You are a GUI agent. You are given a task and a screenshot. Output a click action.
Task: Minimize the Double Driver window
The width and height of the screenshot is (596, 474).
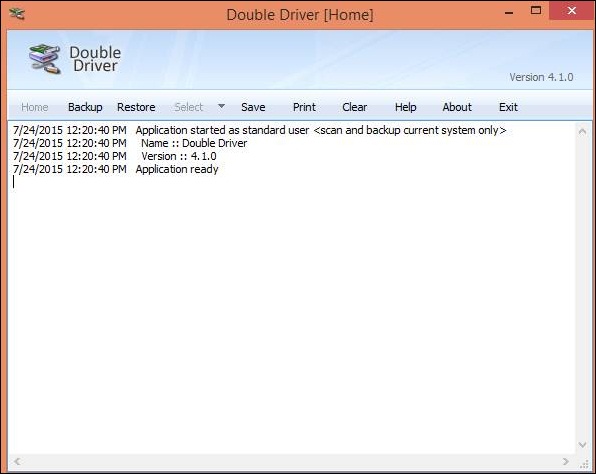pos(509,13)
